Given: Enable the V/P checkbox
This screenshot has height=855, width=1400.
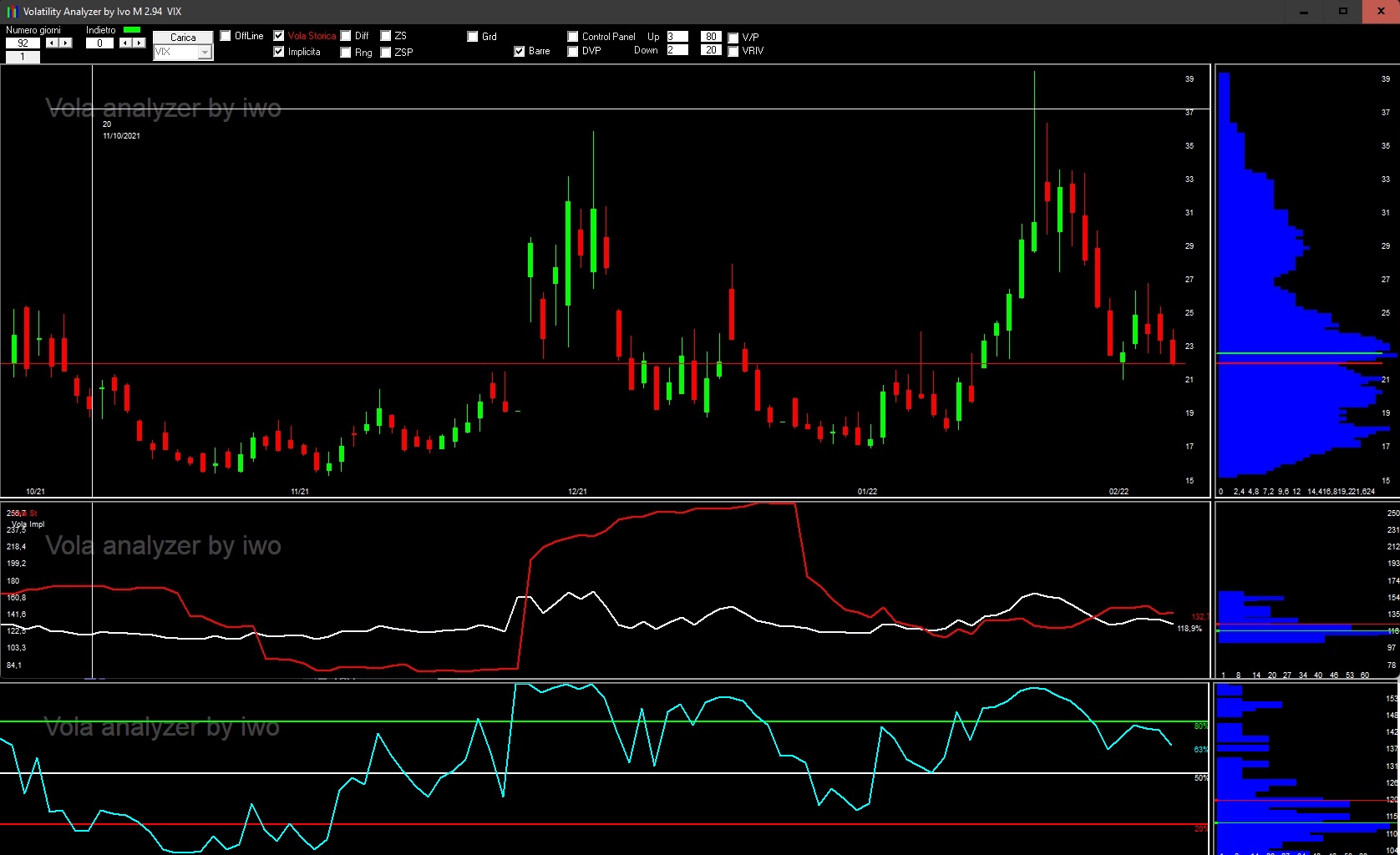Looking at the screenshot, I should 733,38.
